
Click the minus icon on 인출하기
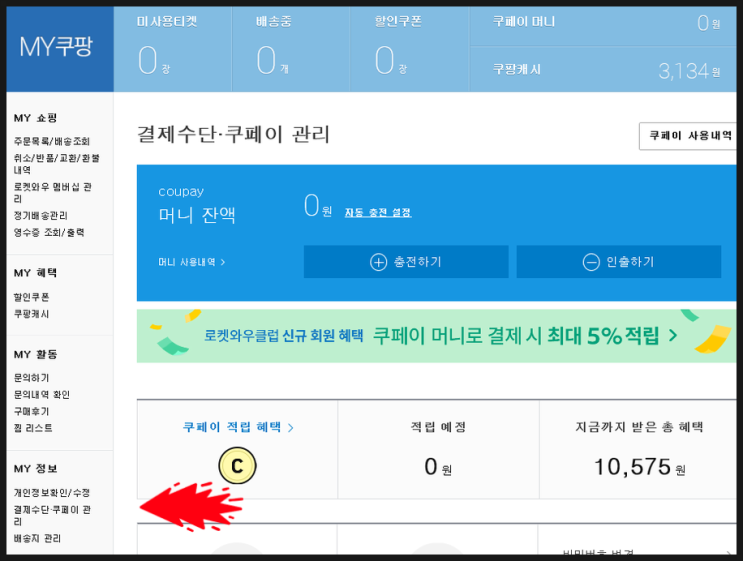(591, 262)
